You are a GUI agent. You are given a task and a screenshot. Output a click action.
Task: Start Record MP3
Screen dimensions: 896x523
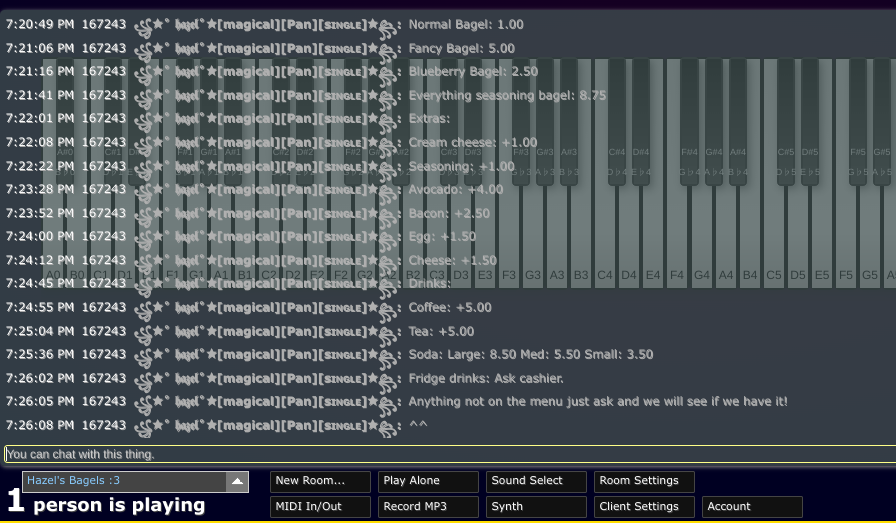[x=428, y=507]
